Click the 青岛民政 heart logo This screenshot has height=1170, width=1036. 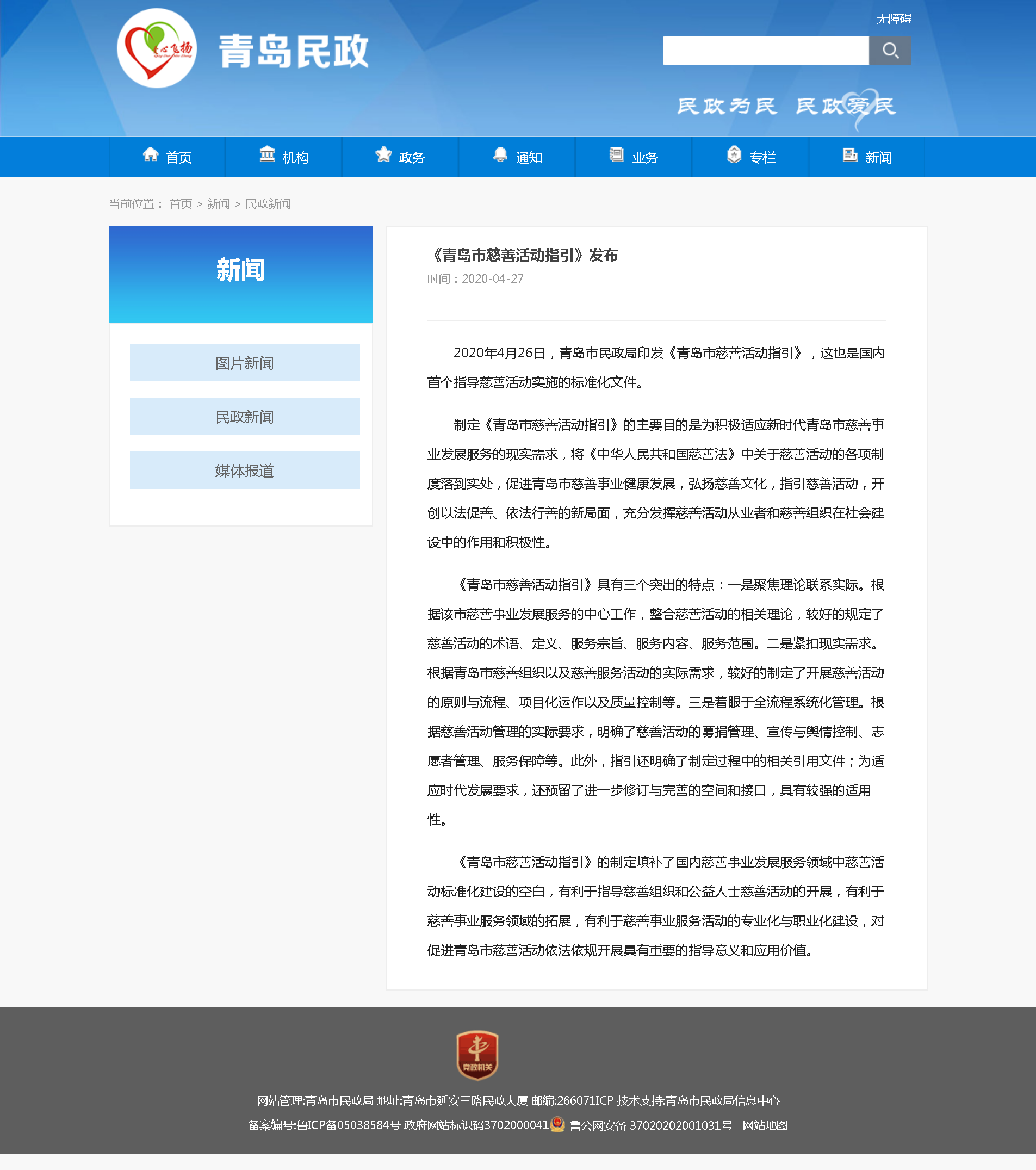[x=157, y=48]
